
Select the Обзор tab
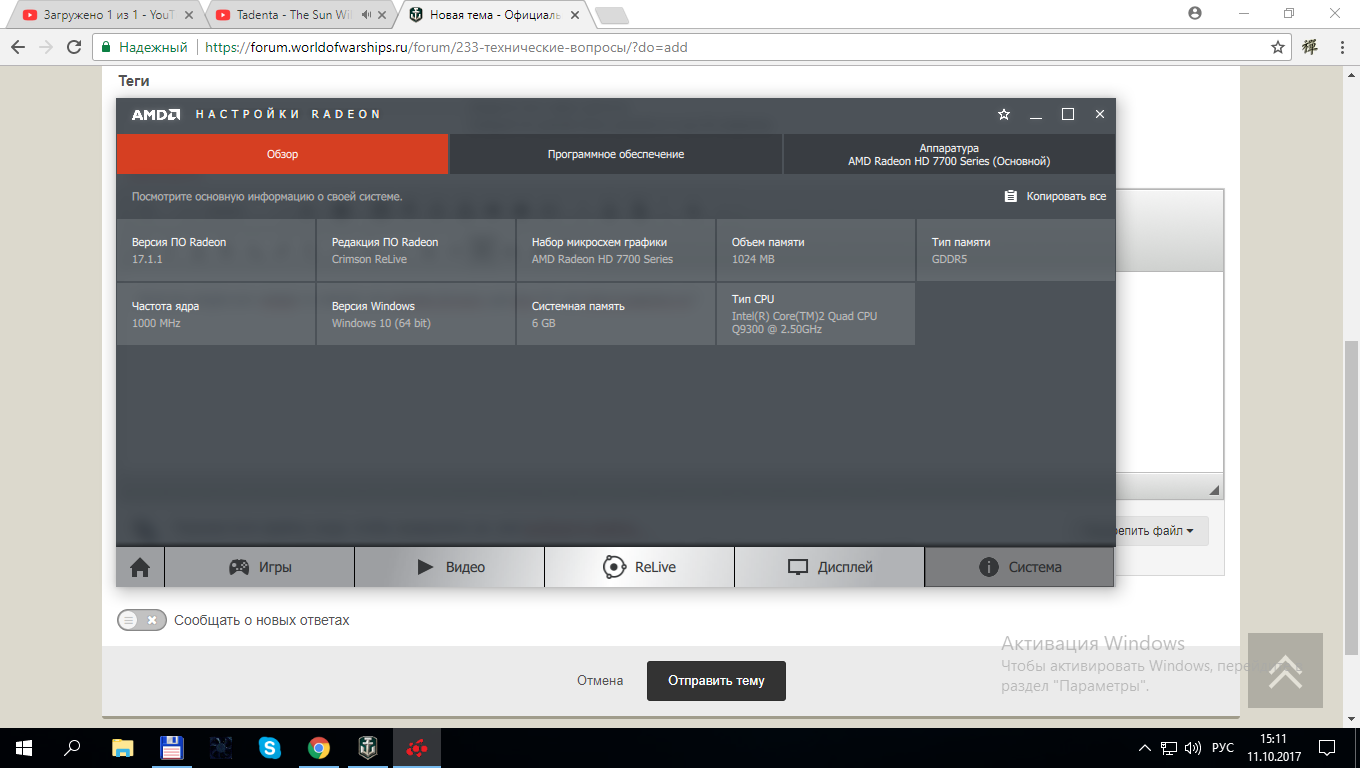pos(282,154)
